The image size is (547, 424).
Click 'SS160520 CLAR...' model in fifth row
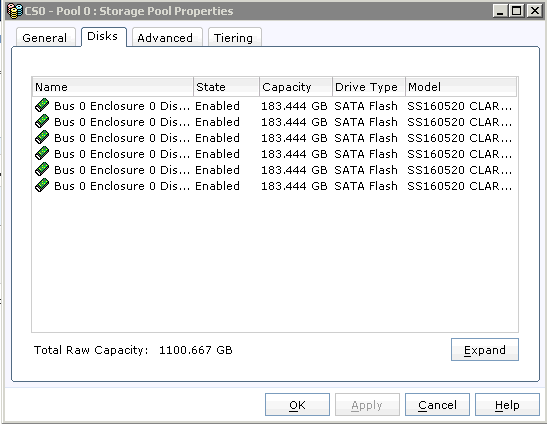coord(459,170)
